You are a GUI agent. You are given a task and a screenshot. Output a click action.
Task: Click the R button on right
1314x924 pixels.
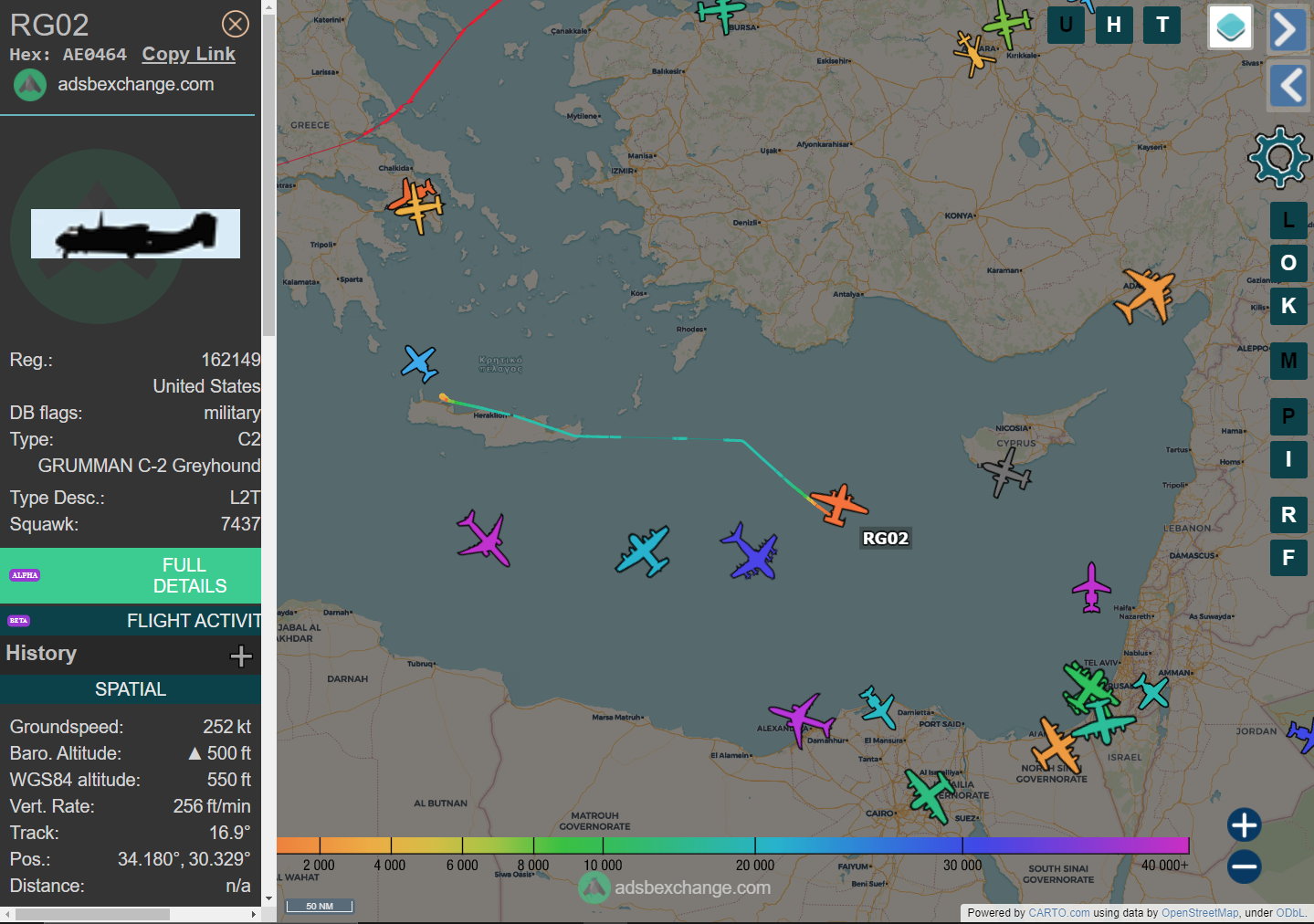pos(1288,515)
